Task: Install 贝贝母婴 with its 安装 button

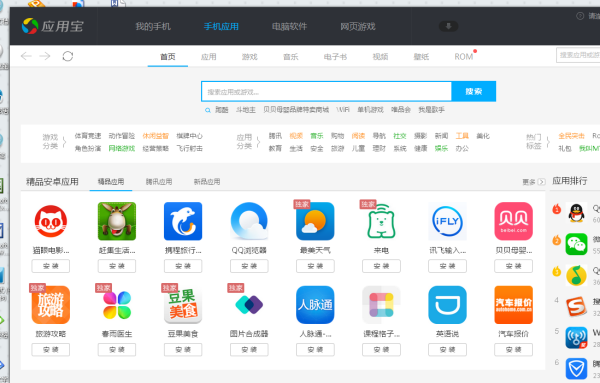Action: click(514, 266)
